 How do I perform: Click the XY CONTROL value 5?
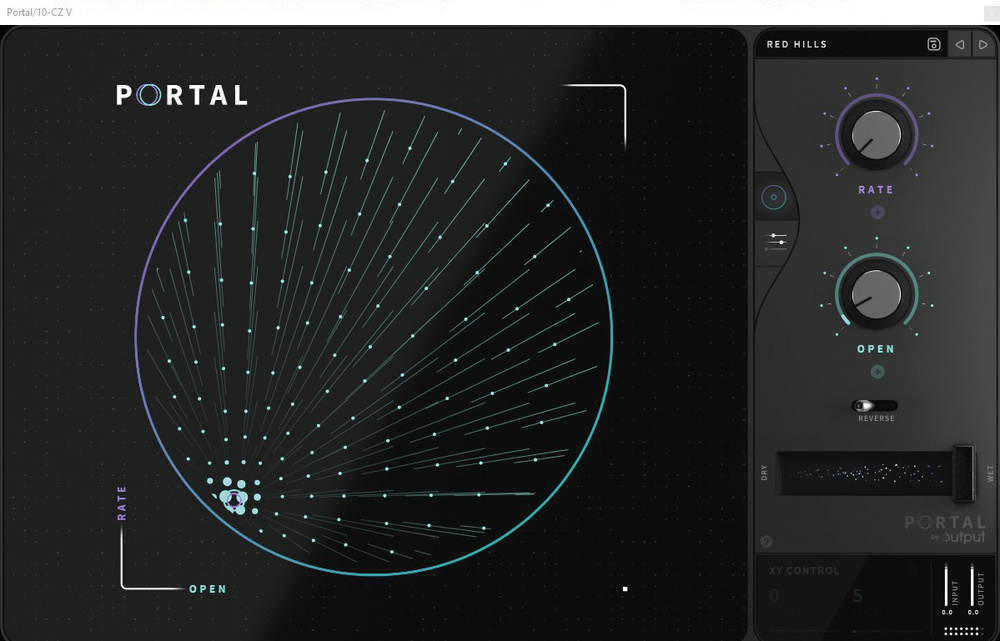tap(858, 596)
